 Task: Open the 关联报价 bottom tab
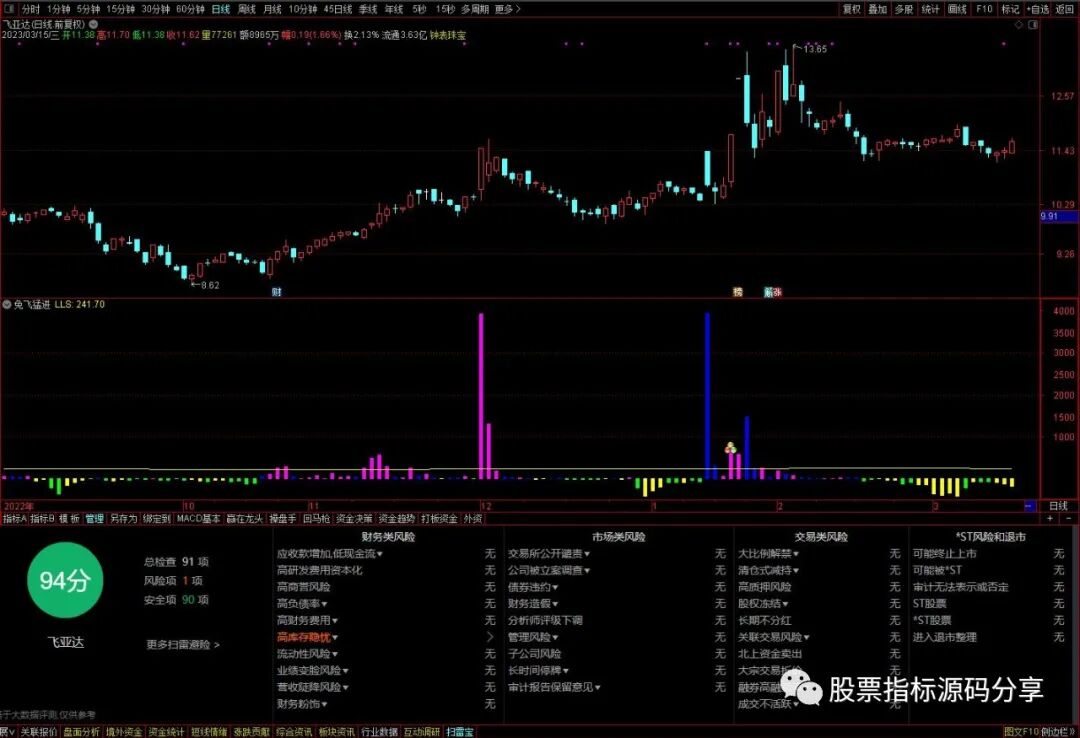(39, 732)
